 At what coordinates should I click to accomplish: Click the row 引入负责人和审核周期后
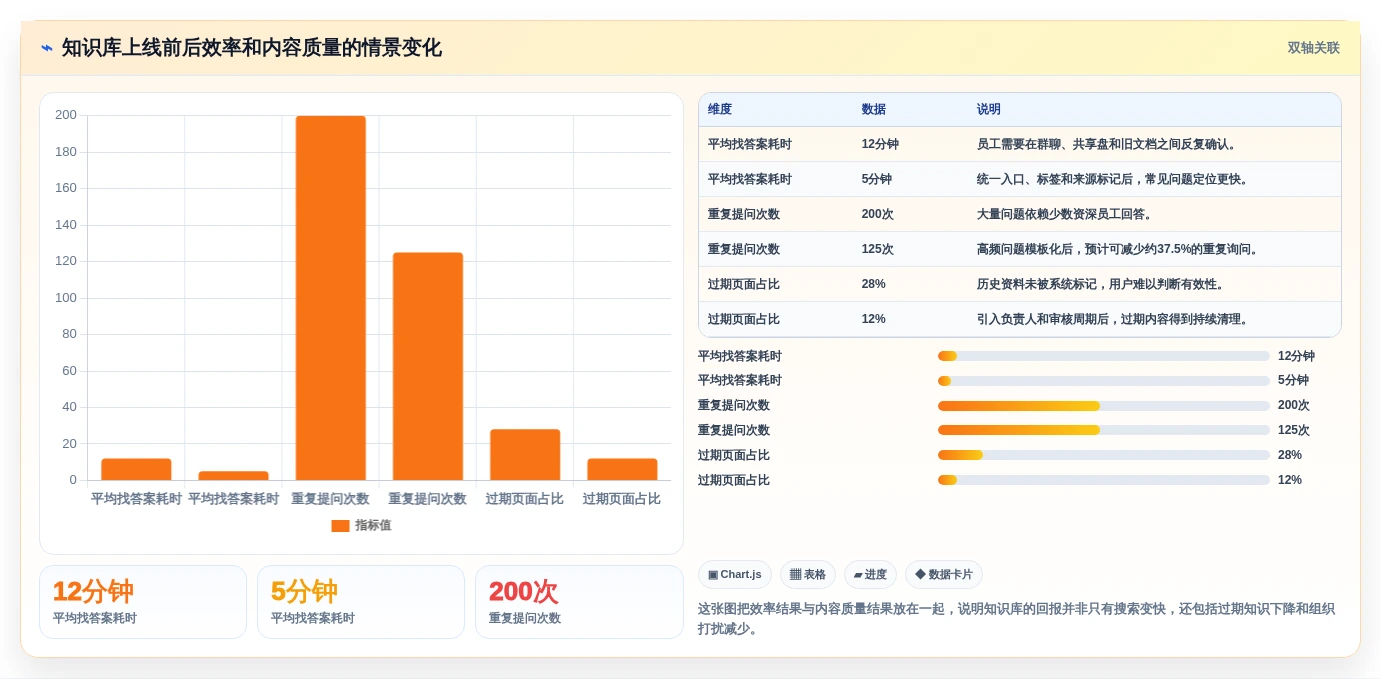pos(1020,319)
